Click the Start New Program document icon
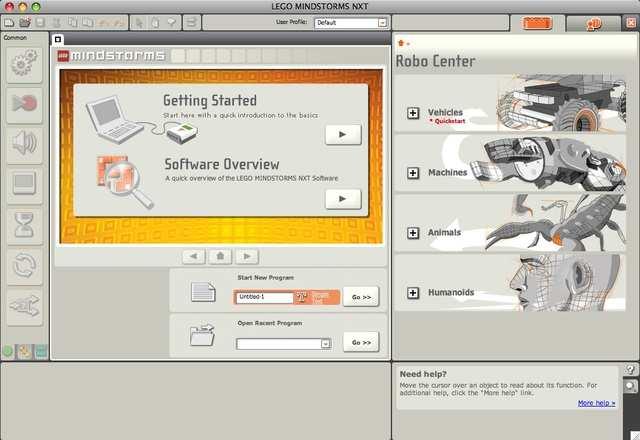 tap(203, 291)
